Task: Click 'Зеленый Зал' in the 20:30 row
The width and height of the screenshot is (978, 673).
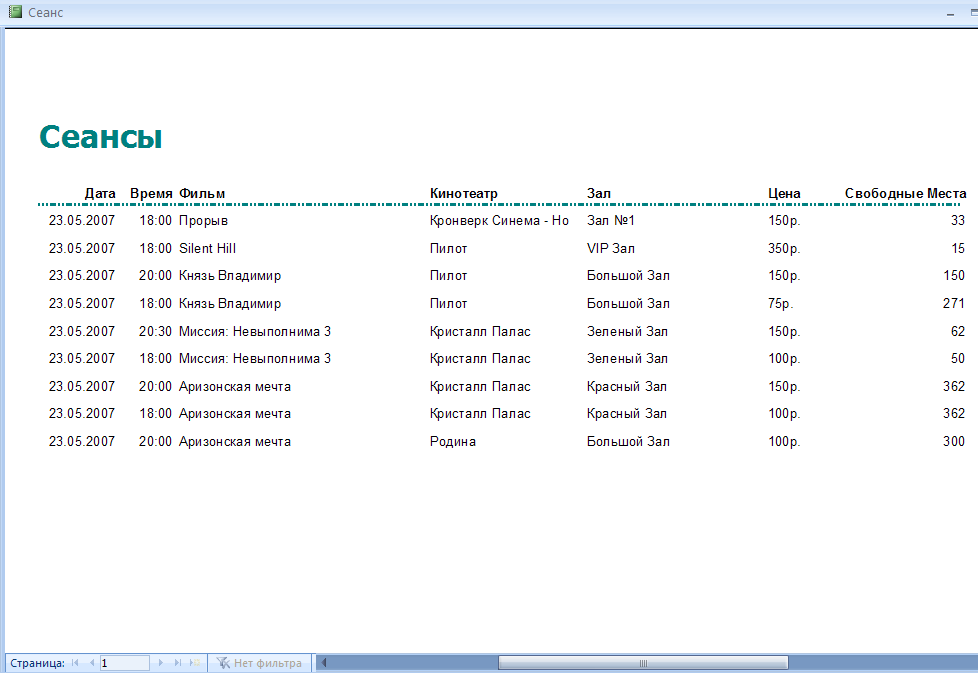Action: point(627,331)
